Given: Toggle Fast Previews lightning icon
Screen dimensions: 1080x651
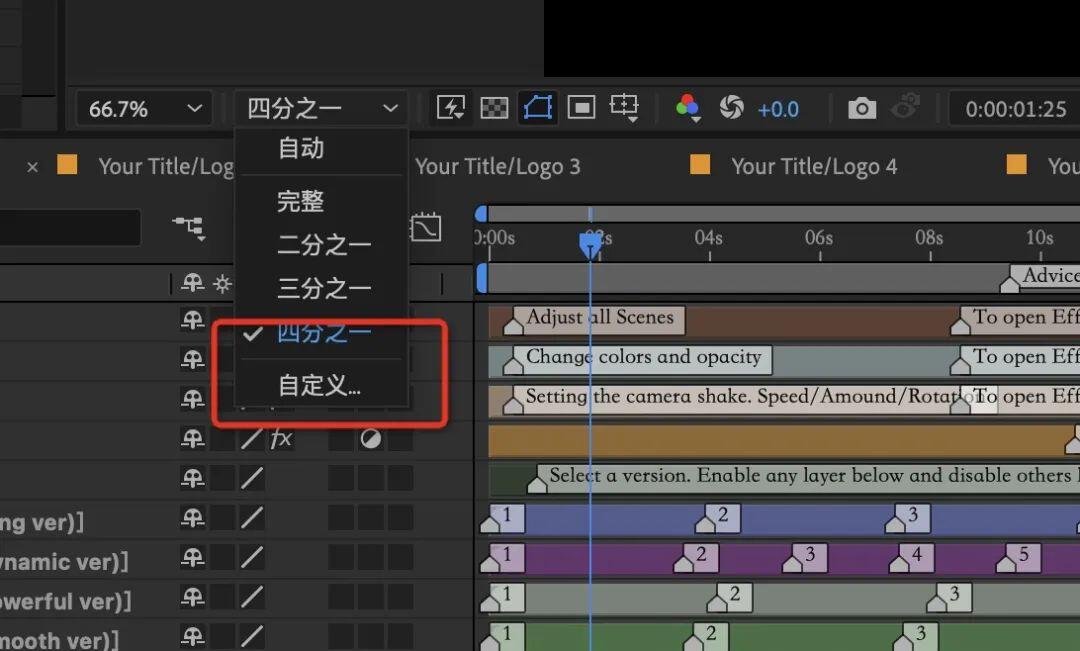Looking at the screenshot, I should tap(450, 108).
